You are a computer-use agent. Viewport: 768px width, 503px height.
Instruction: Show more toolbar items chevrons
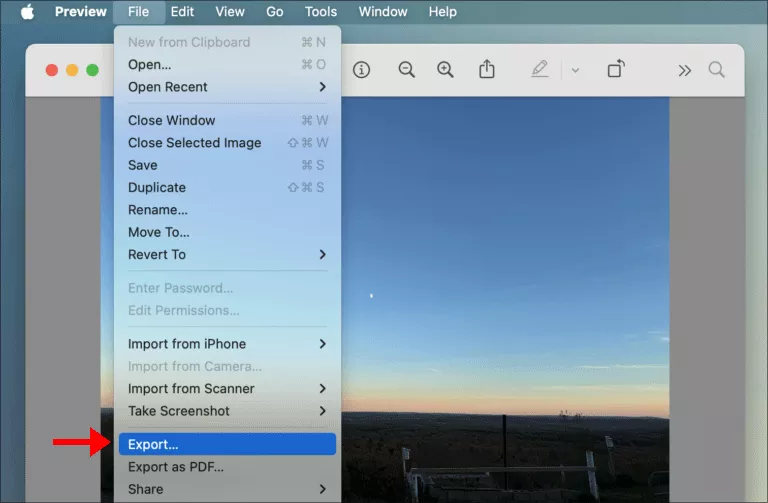[685, 71]
